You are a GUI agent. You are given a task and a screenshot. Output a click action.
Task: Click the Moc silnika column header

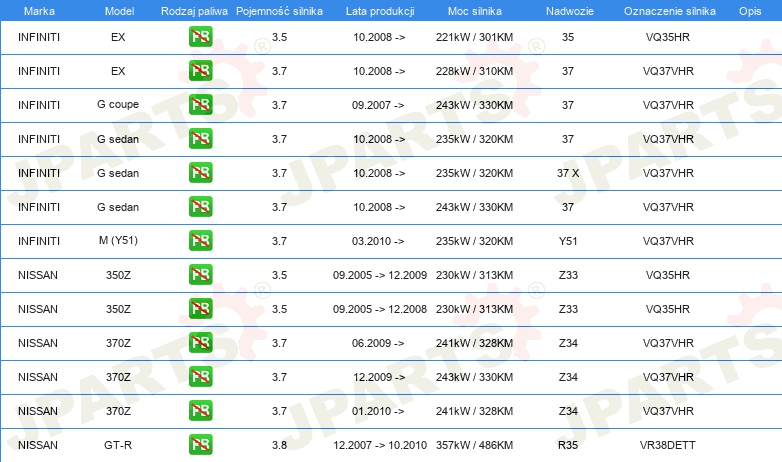tap(475, 11)
